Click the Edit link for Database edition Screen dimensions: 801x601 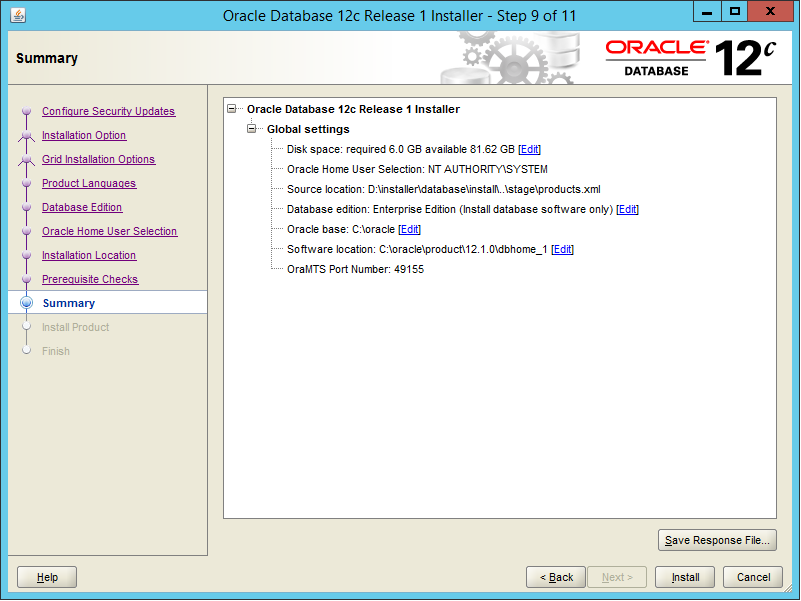coord(627,209)
